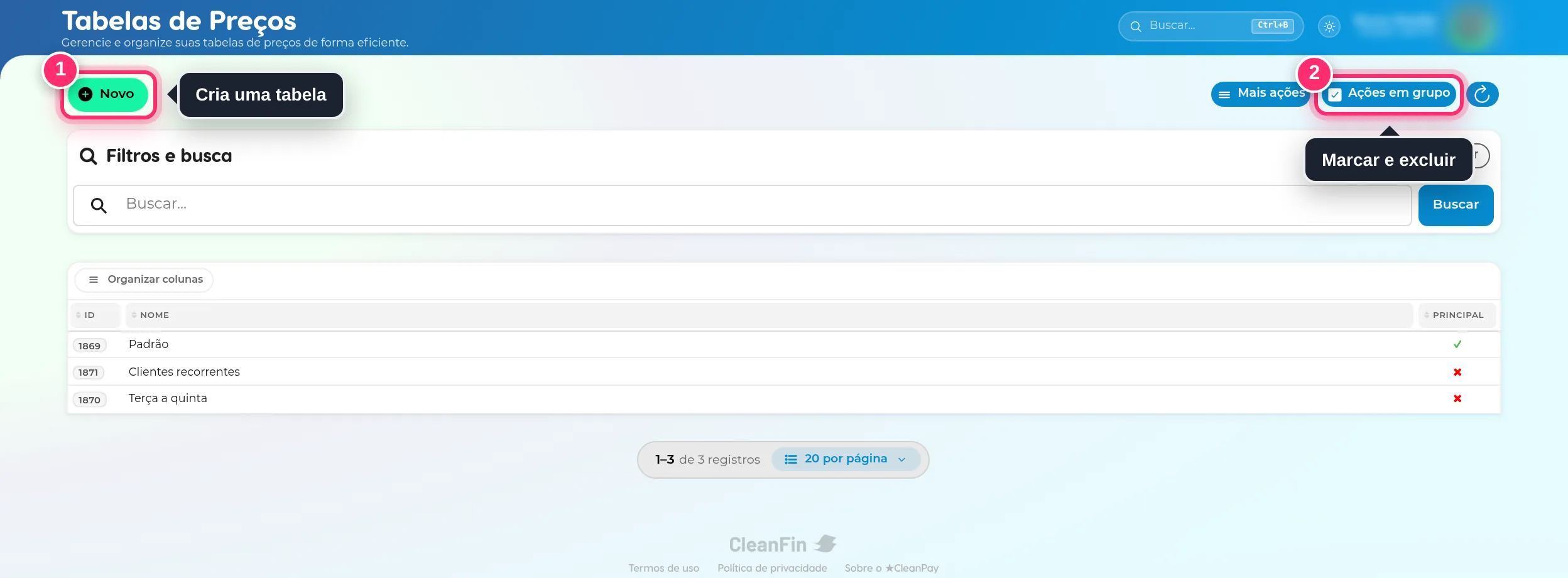Click the blue Buscar button

point(1456,205)
